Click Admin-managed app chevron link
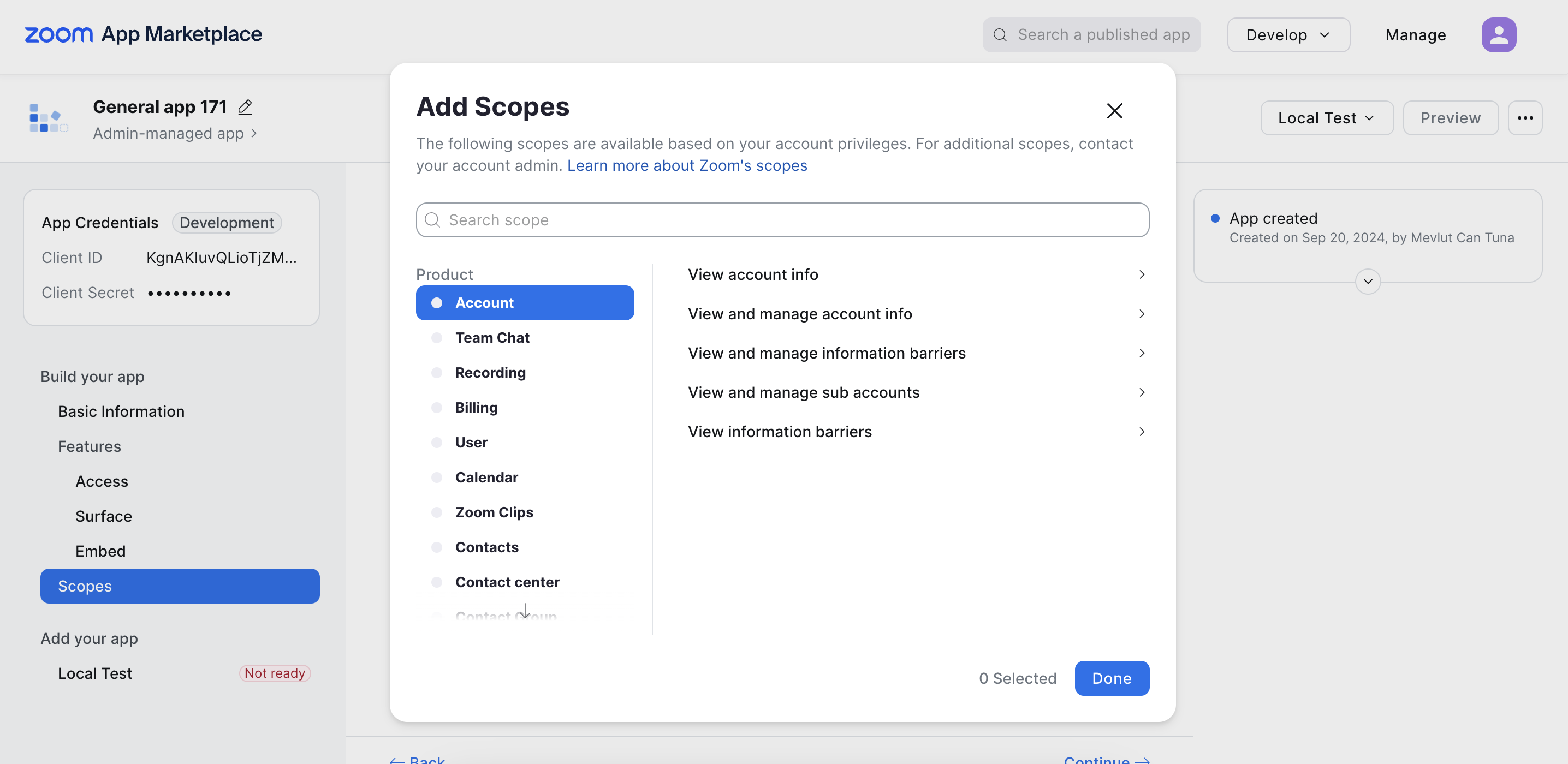 [175, 133]
